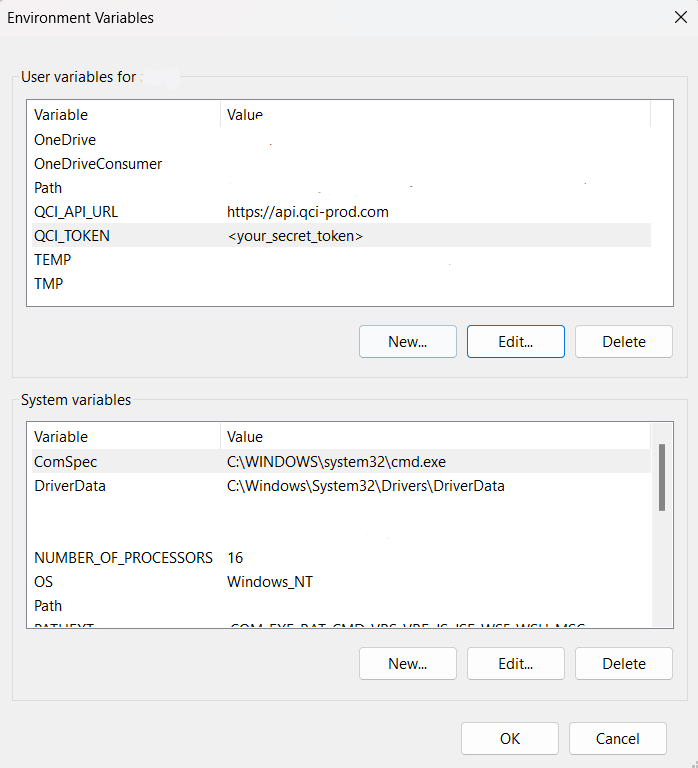Image resolution: width=698 pixels, height=768 pixels.
Task: Click Delete button under System variables
Action: tap(624, 664)
